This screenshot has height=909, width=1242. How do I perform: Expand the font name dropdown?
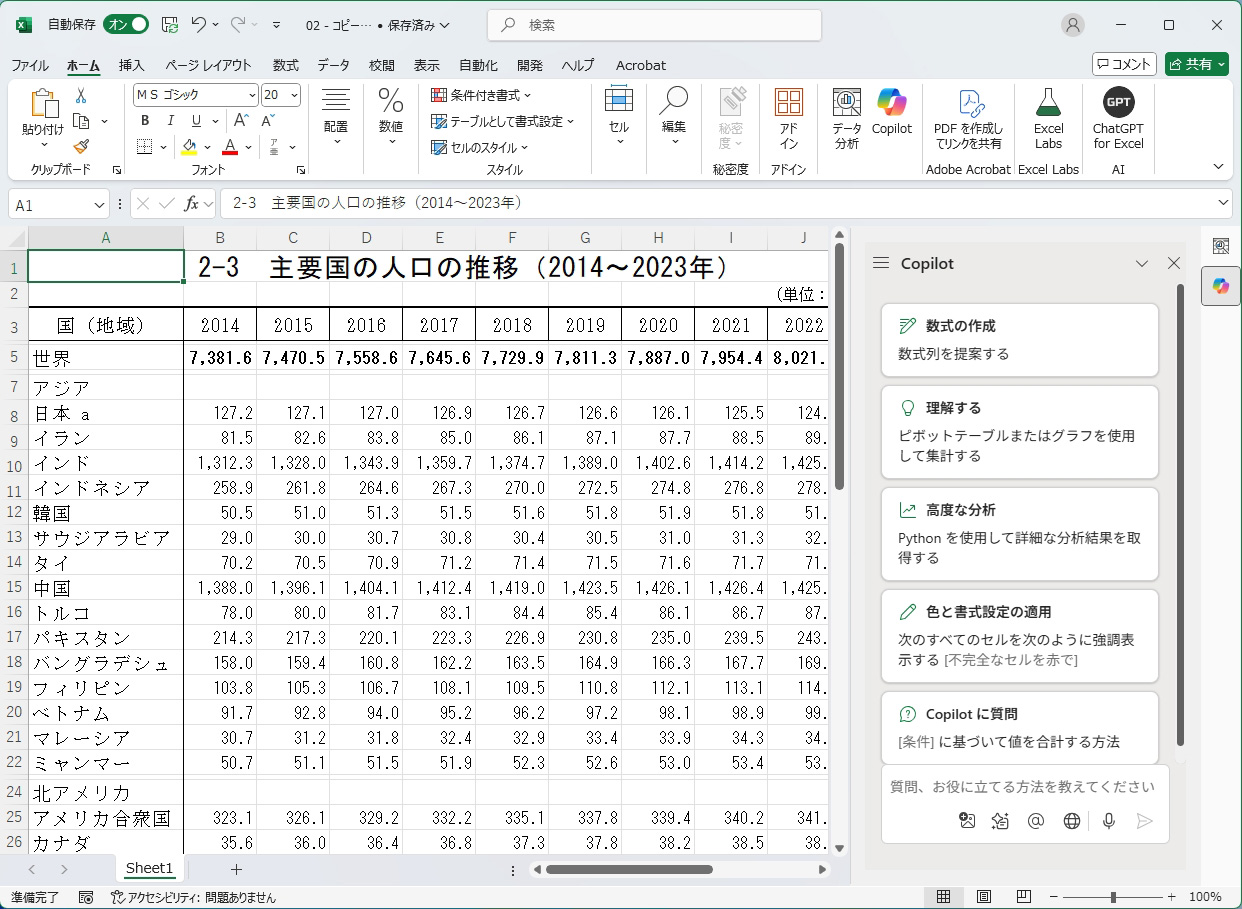coord(252,95)
